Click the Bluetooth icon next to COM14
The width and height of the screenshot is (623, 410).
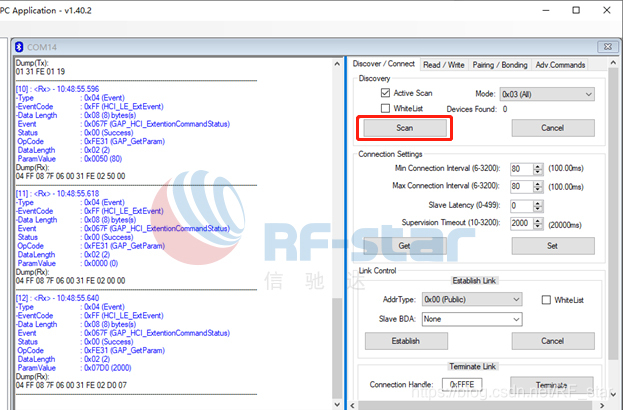[x=19, y=47]
